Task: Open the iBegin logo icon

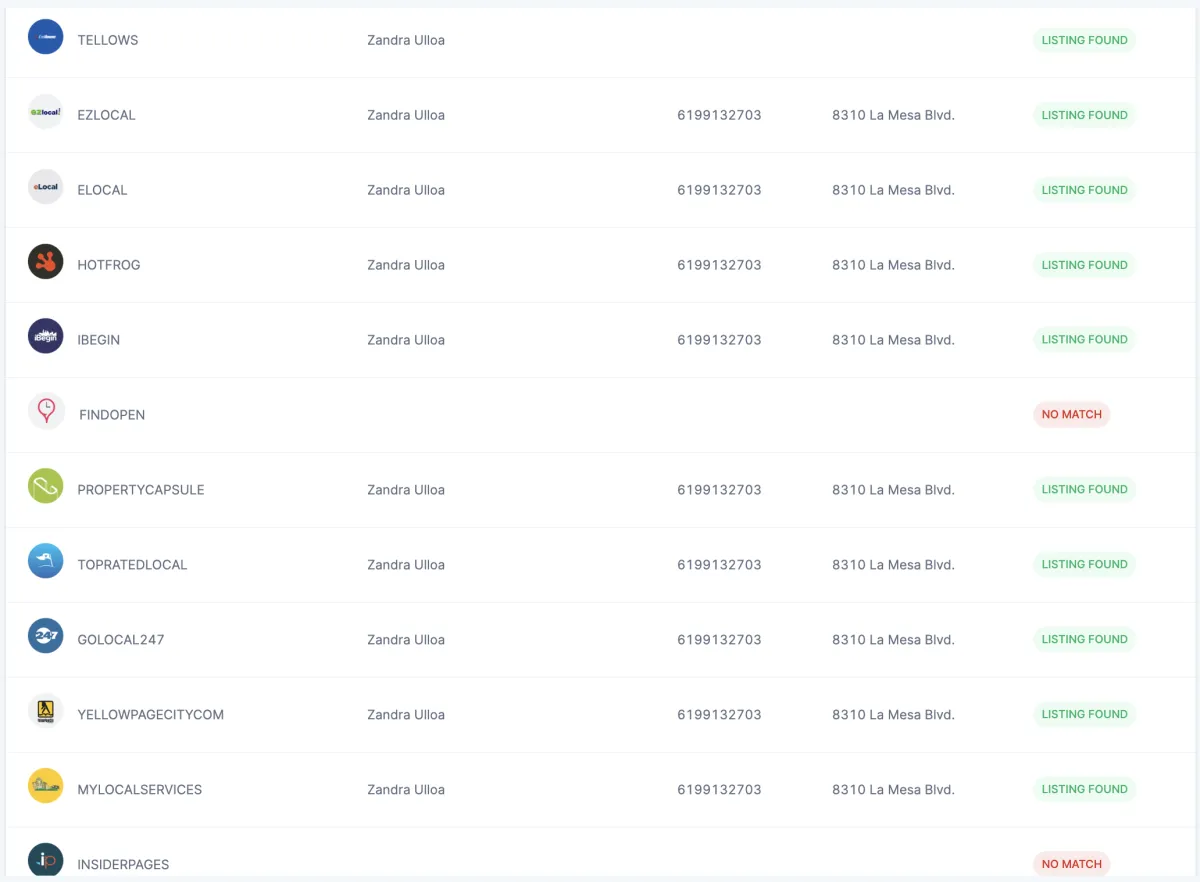Action: click(x=45, y=337)
